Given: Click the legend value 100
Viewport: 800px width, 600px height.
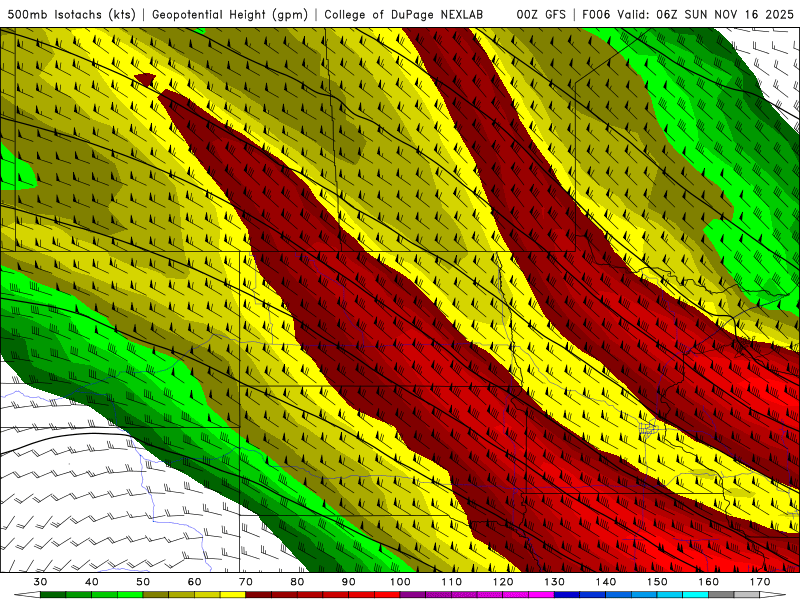Looking at the screenshot, I should [x=401, y=582].
